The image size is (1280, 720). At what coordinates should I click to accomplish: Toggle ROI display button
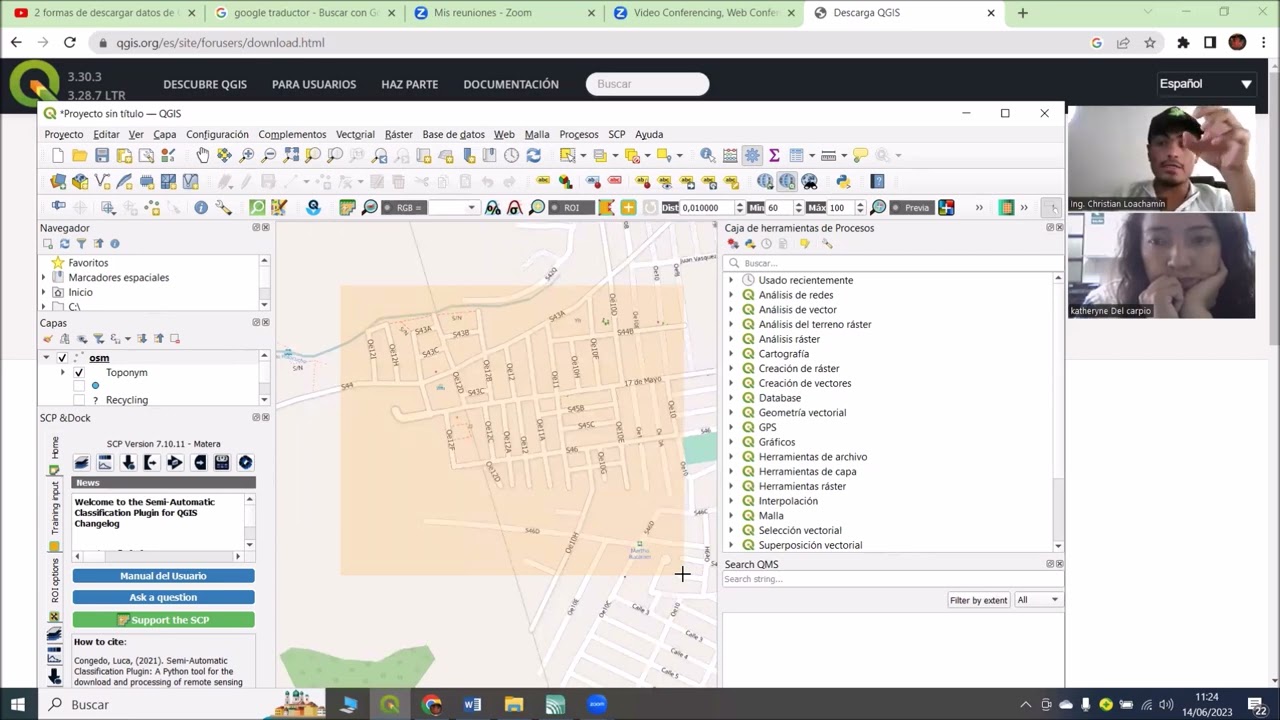[570, 207]
